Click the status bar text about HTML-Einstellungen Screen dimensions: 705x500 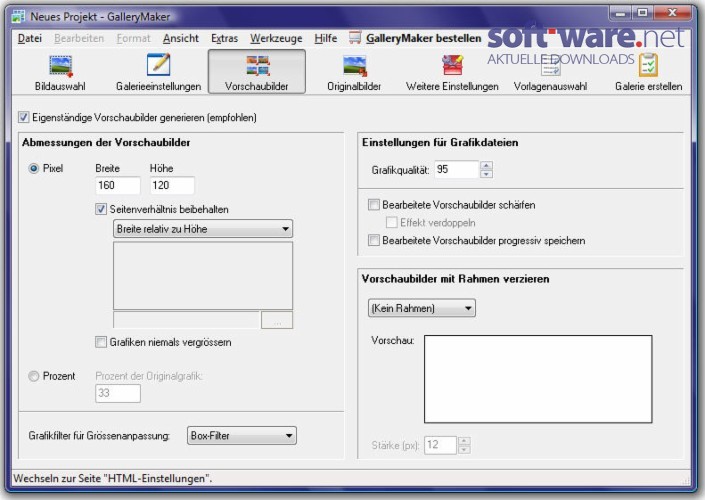(112, 478)
